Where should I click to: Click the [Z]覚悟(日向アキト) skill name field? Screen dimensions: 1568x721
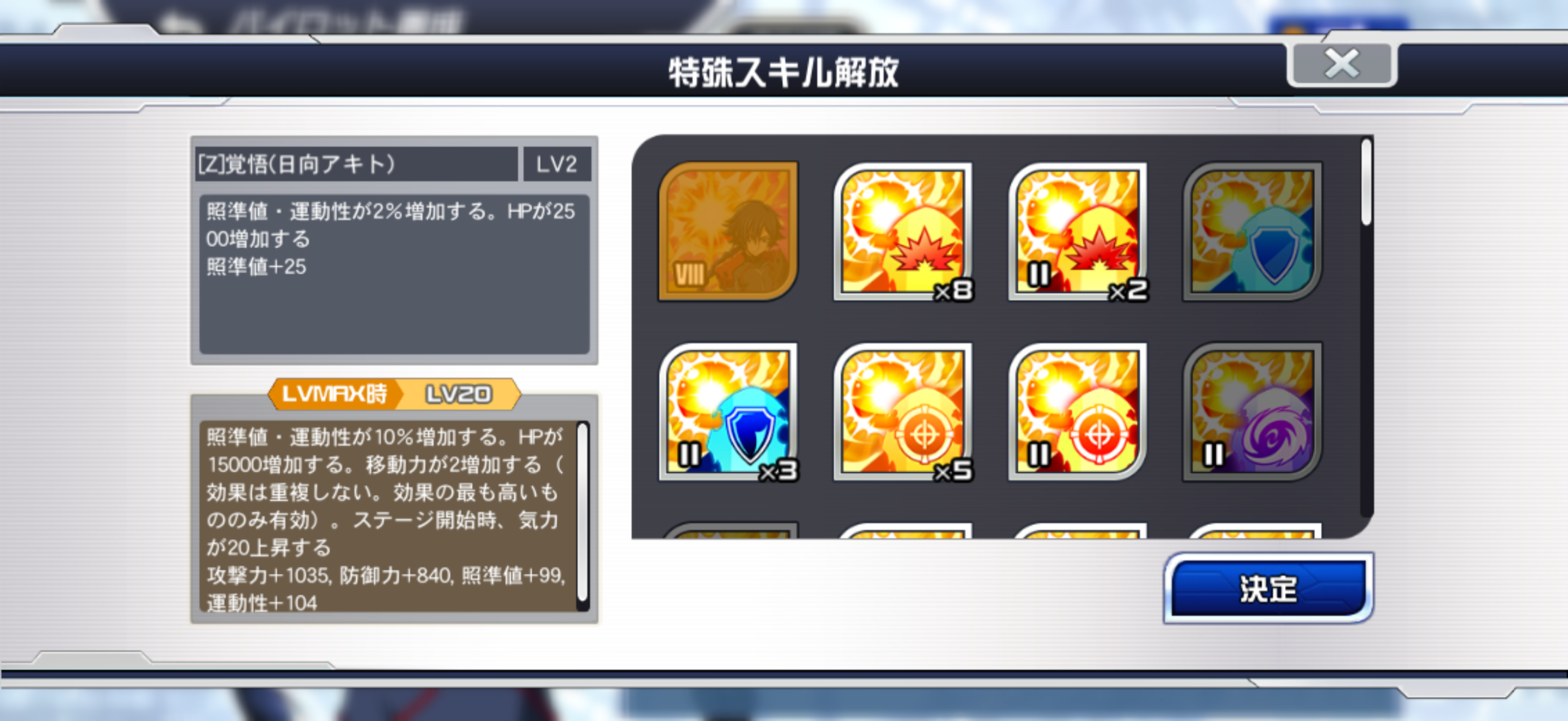(356, 164)
